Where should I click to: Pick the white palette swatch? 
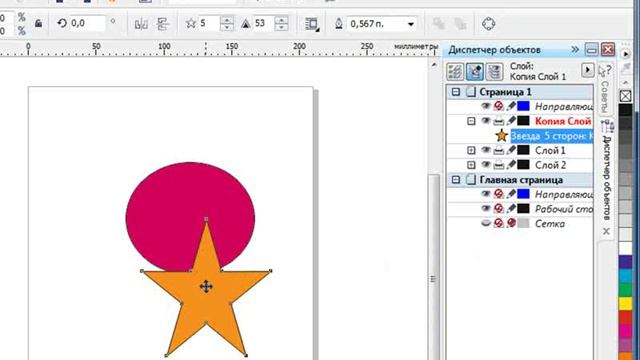[625, 248]
